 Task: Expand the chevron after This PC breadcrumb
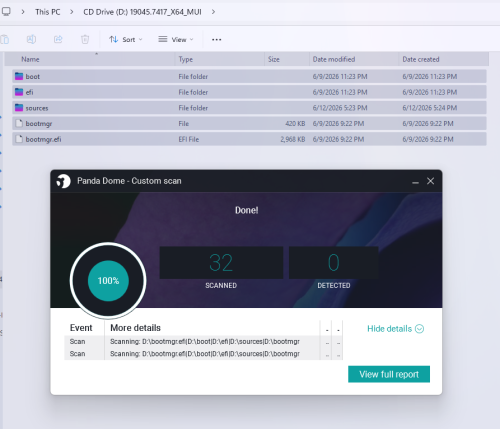click(x=72, y=12)
